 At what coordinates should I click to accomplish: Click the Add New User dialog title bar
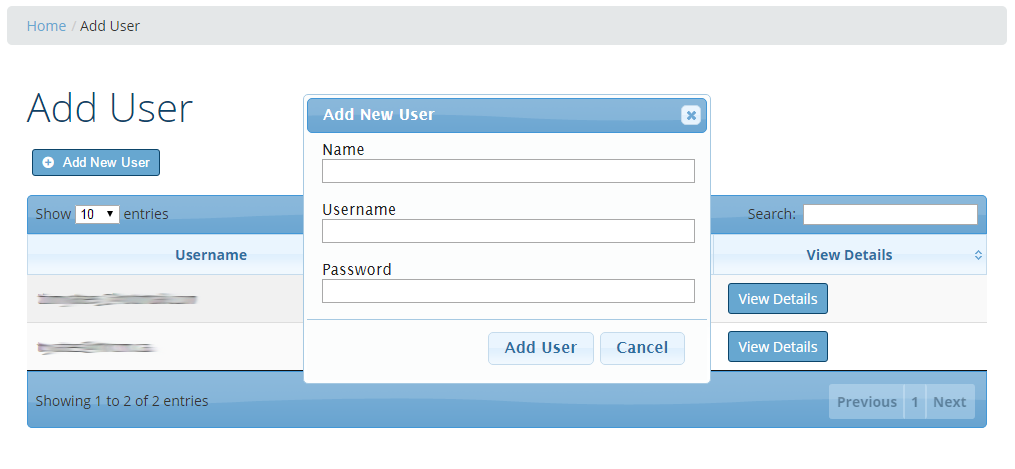[480, 115]
